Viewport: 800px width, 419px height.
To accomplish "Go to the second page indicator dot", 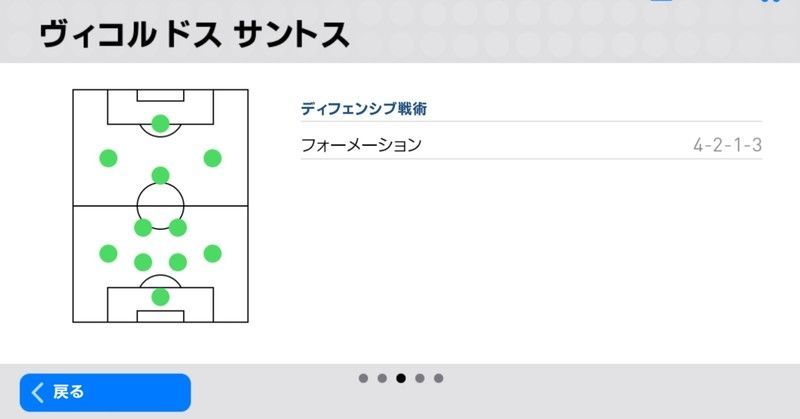I will point(382,378).
